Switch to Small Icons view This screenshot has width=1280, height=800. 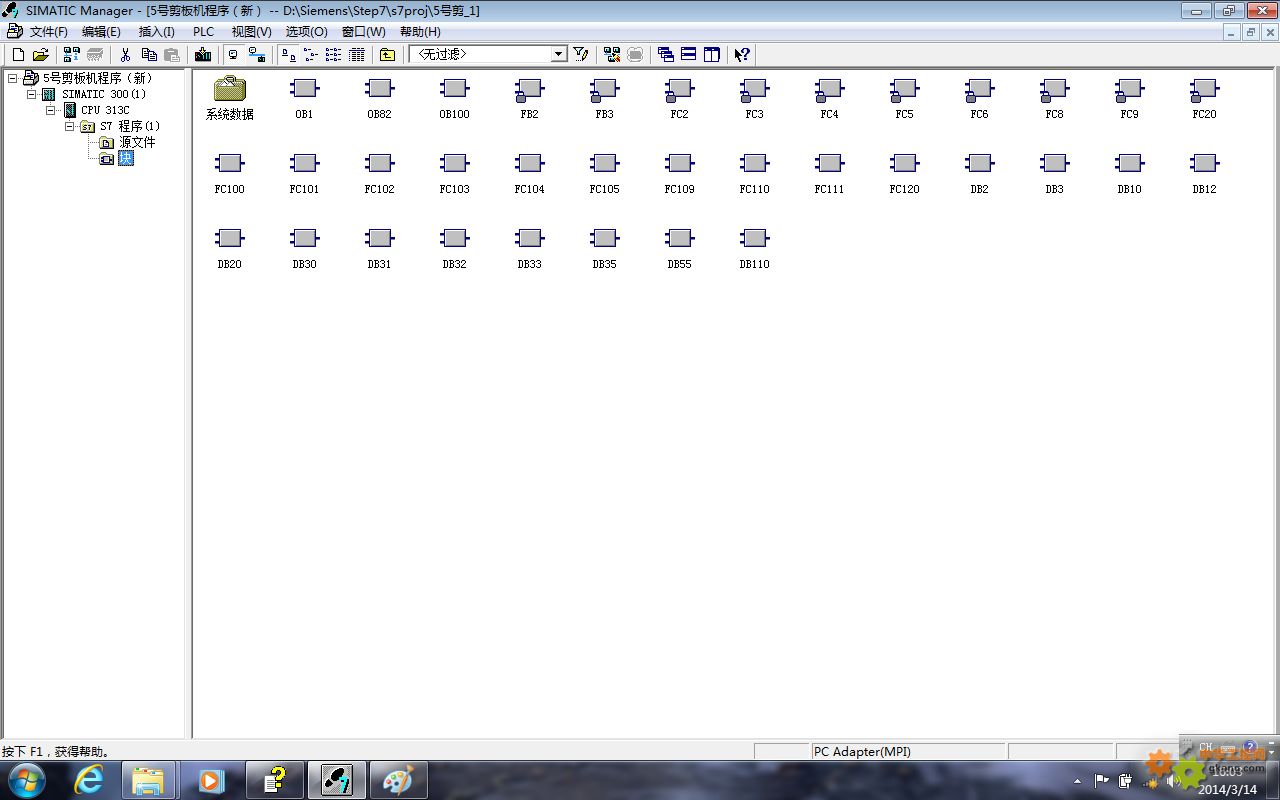310,55
